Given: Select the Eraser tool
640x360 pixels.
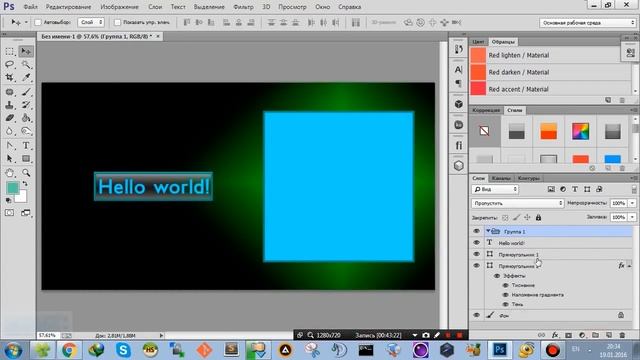Looking at the screenshot, I should coord(10,118).
